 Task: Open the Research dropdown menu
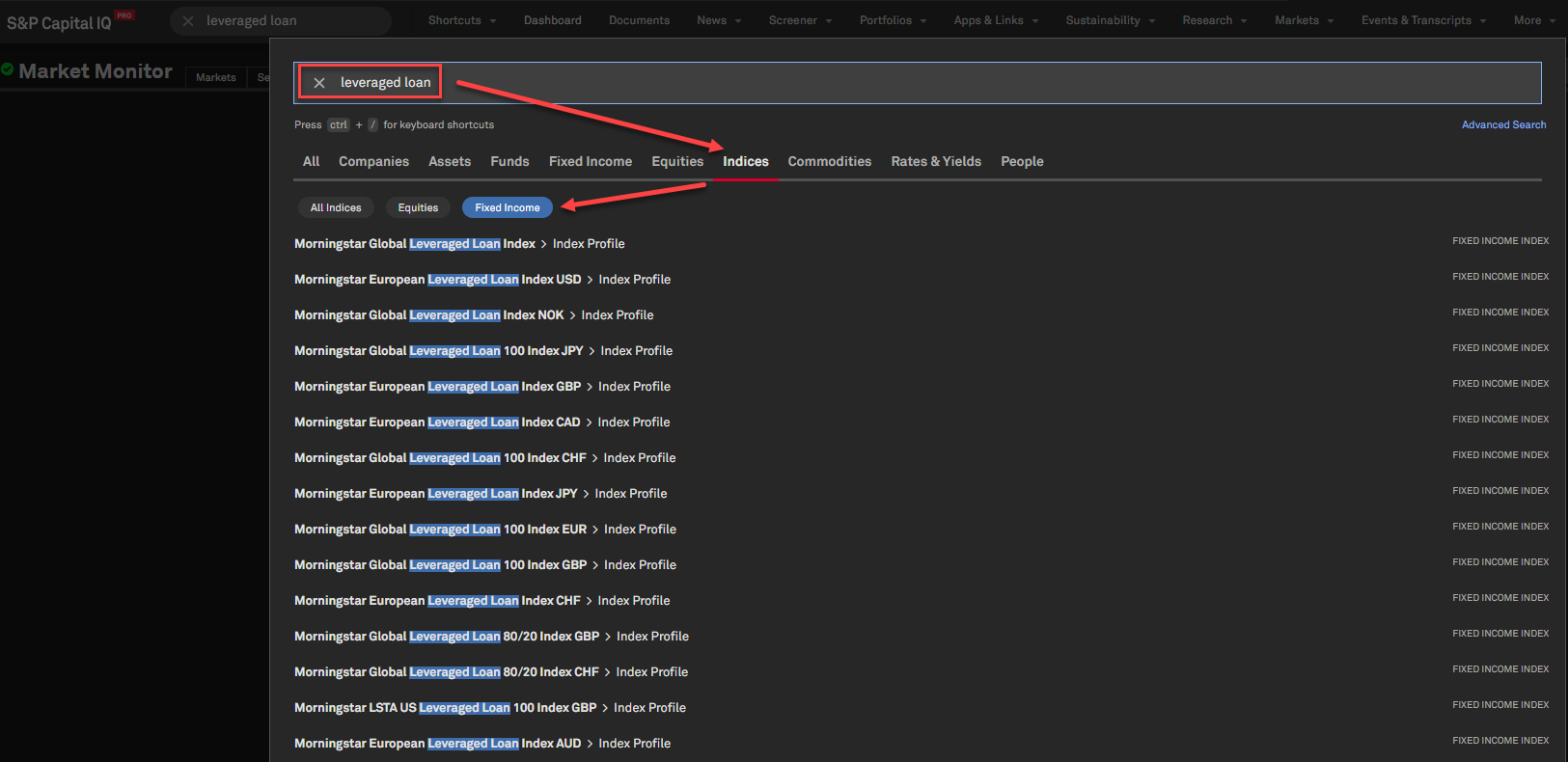coord(1214,20)
